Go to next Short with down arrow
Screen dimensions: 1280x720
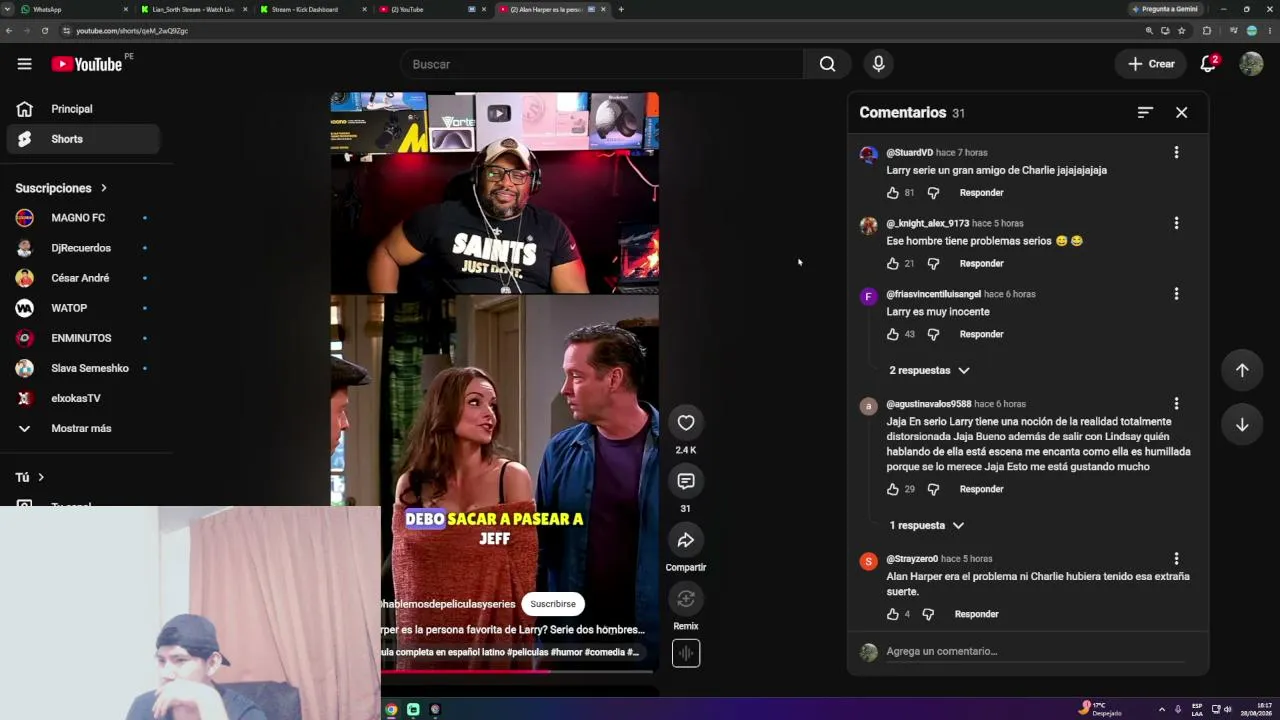tap(1242, 424)
